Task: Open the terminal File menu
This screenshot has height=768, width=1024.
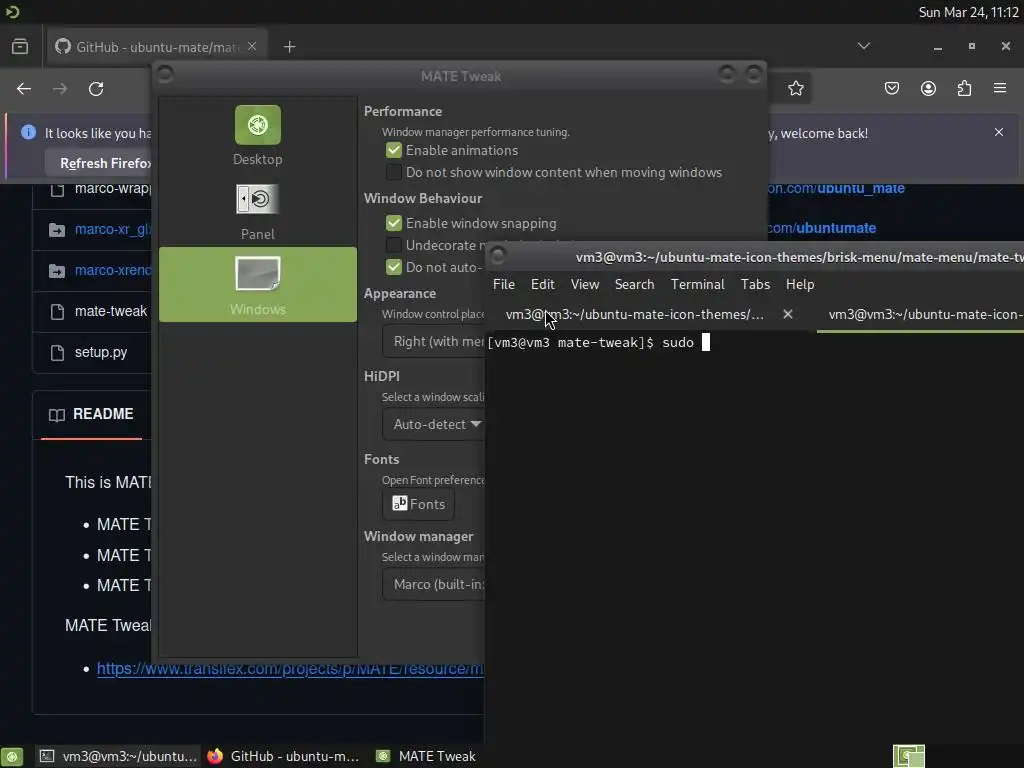Action: point(504,284)
